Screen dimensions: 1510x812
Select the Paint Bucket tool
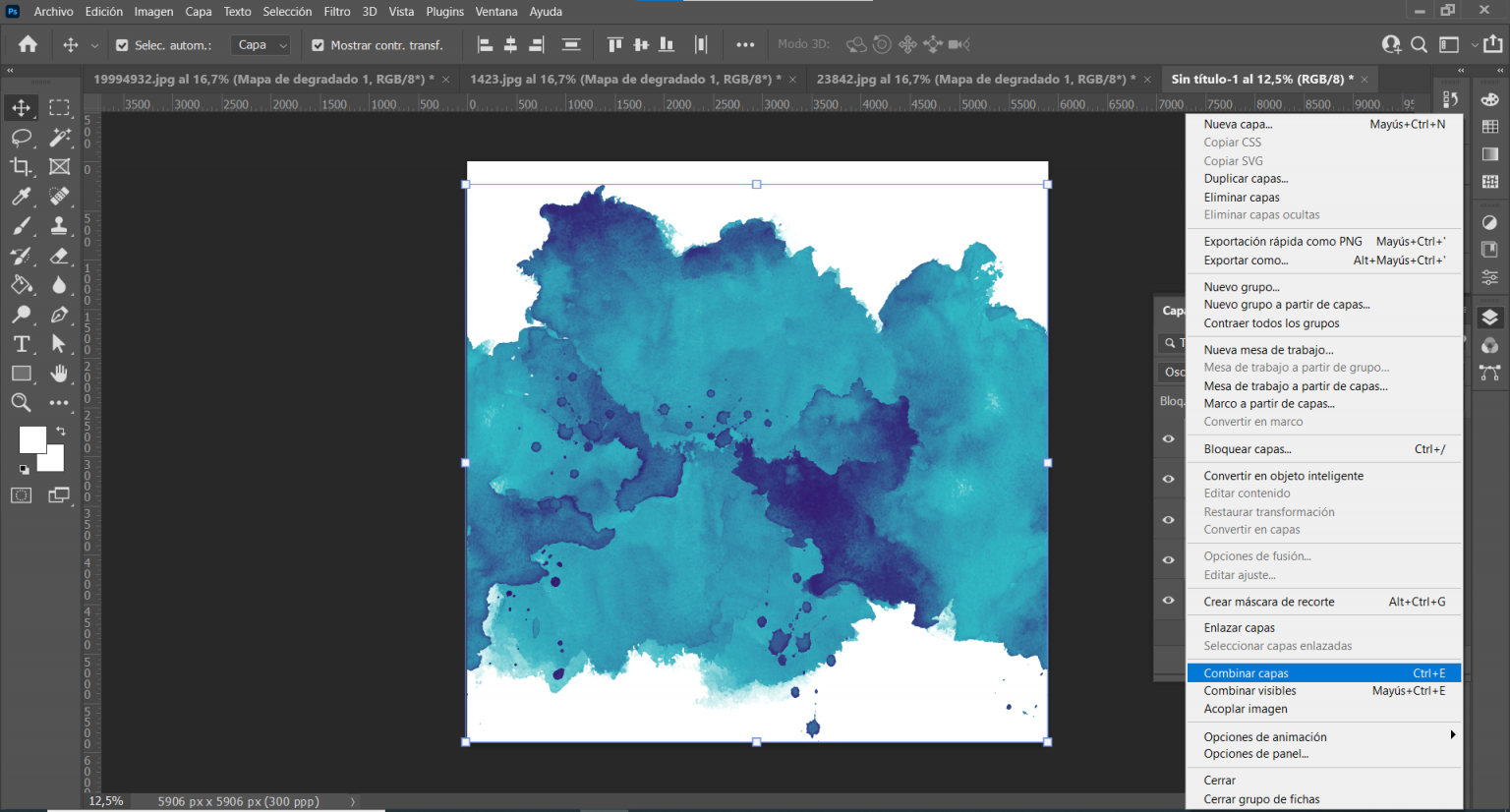[21, 284]
